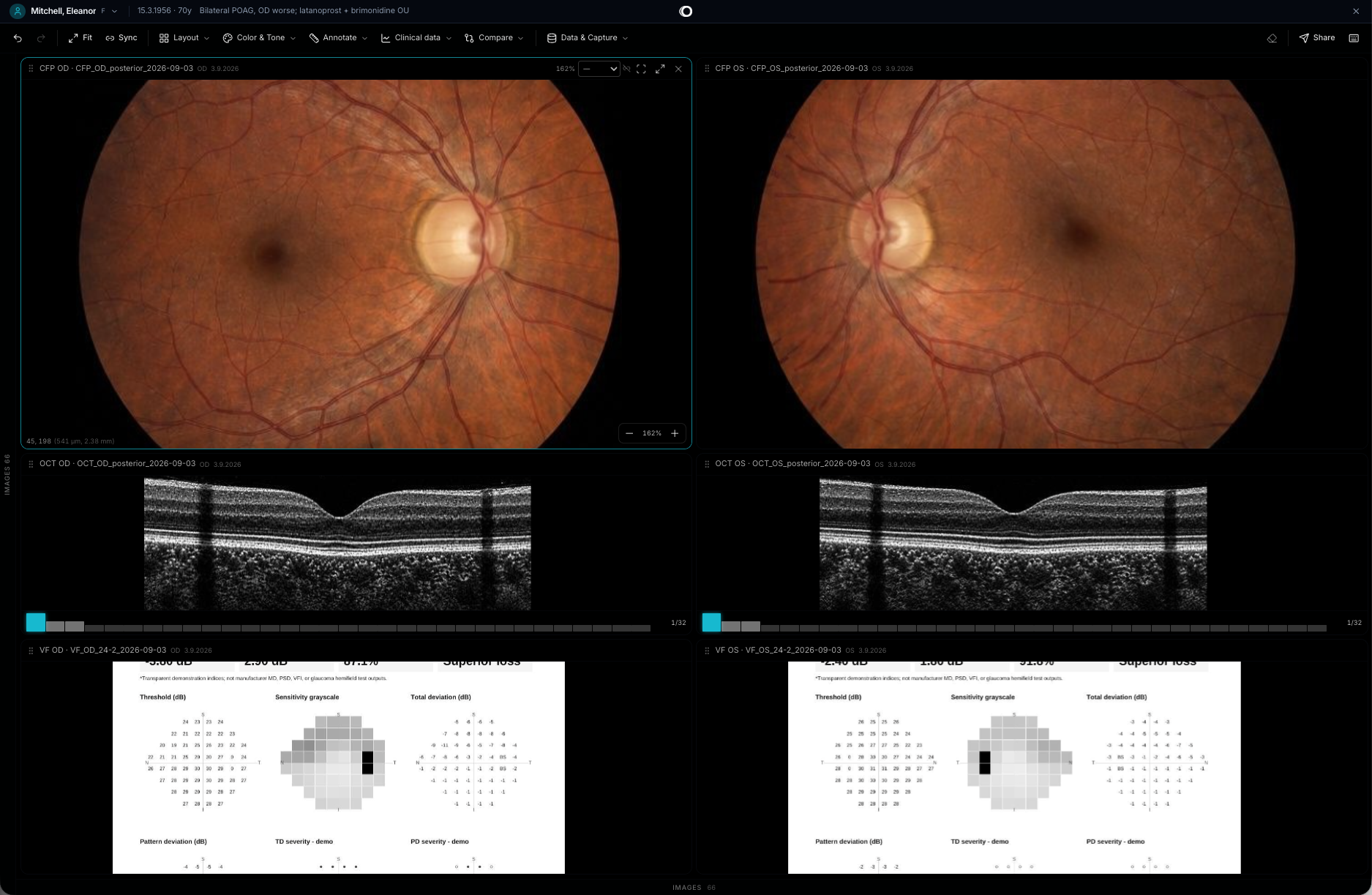Image resolution: width=1372 pixels, height=895 pixels.
Task: Select first slice marker in OCT OD scrubber
Action: tap(36, 623)
